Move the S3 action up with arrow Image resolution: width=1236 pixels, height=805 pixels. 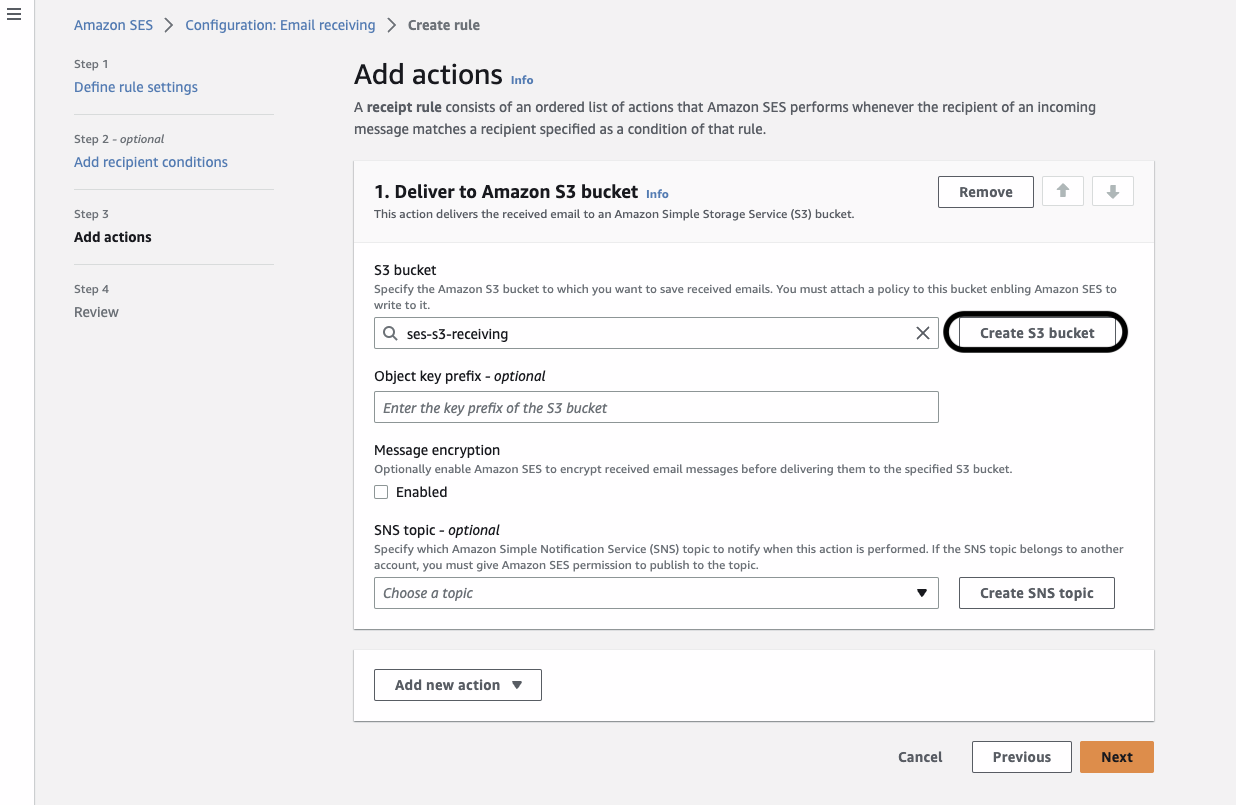1063,191
